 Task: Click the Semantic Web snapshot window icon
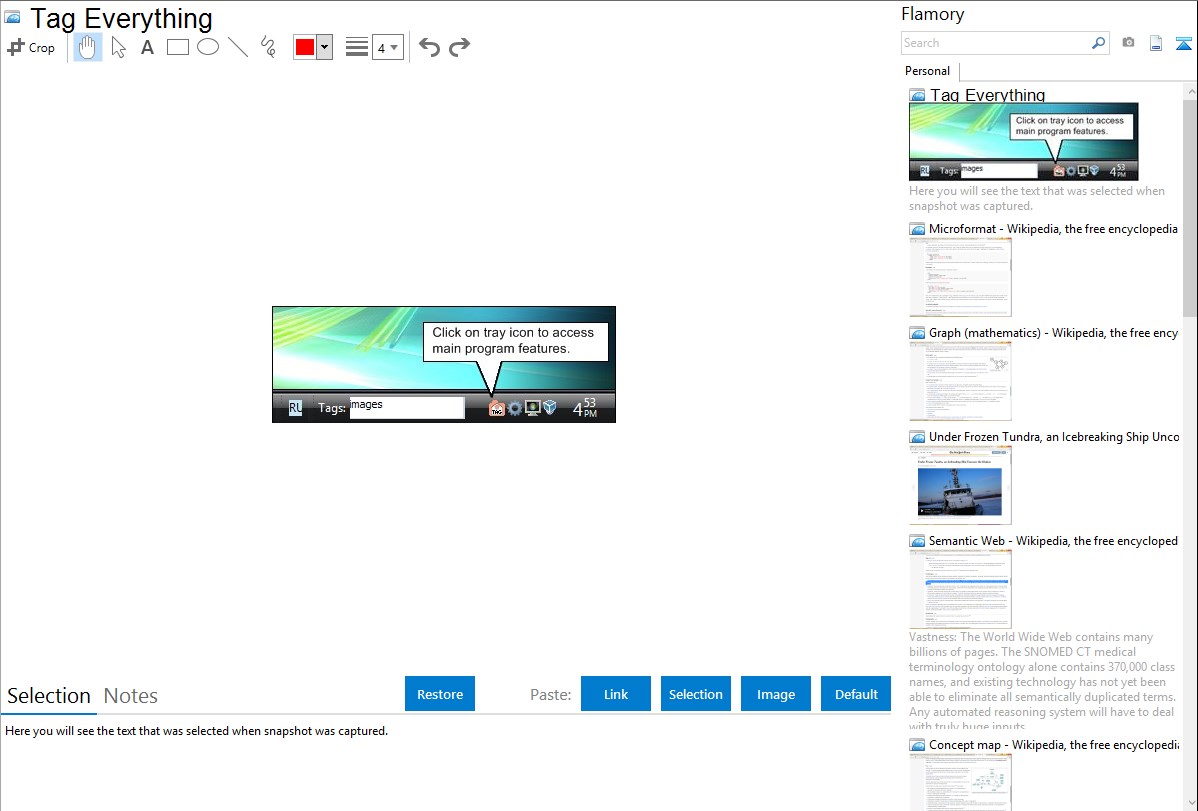[x=917, y=541]
